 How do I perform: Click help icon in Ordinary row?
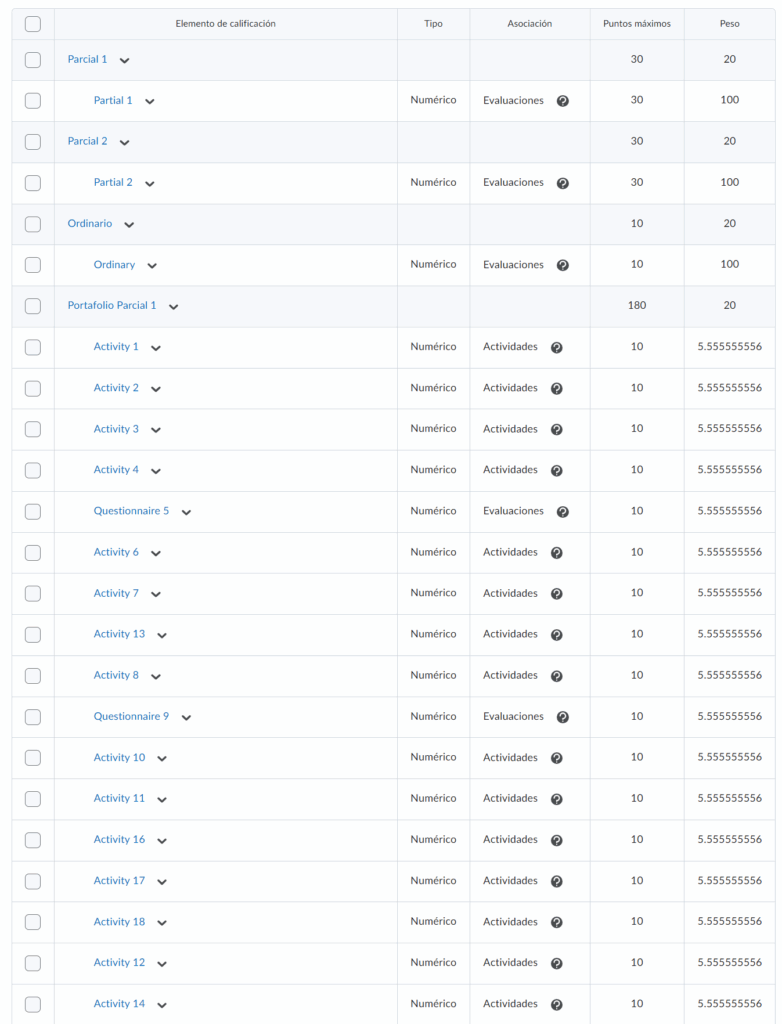click(x=563, y=265)
